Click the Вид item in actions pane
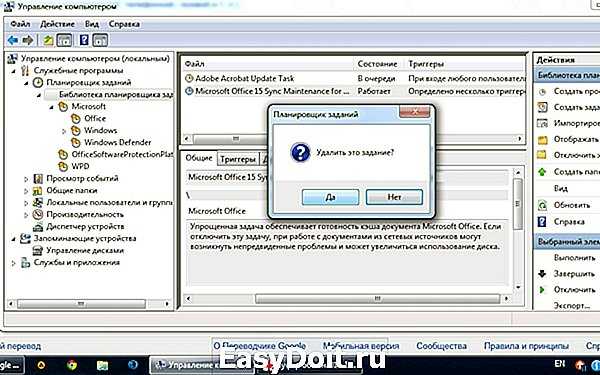The height and width of the screenshot is (375, 600). pos(561,188)
